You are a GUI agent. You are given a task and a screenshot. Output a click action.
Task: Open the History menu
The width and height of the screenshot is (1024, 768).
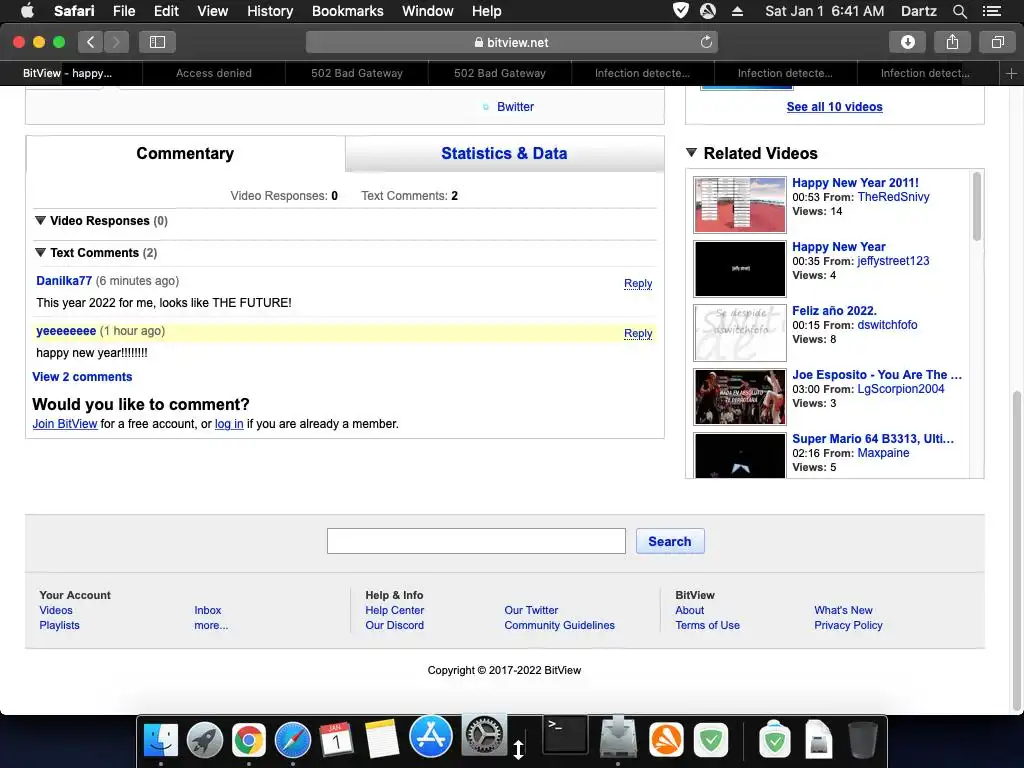point(270,11)
